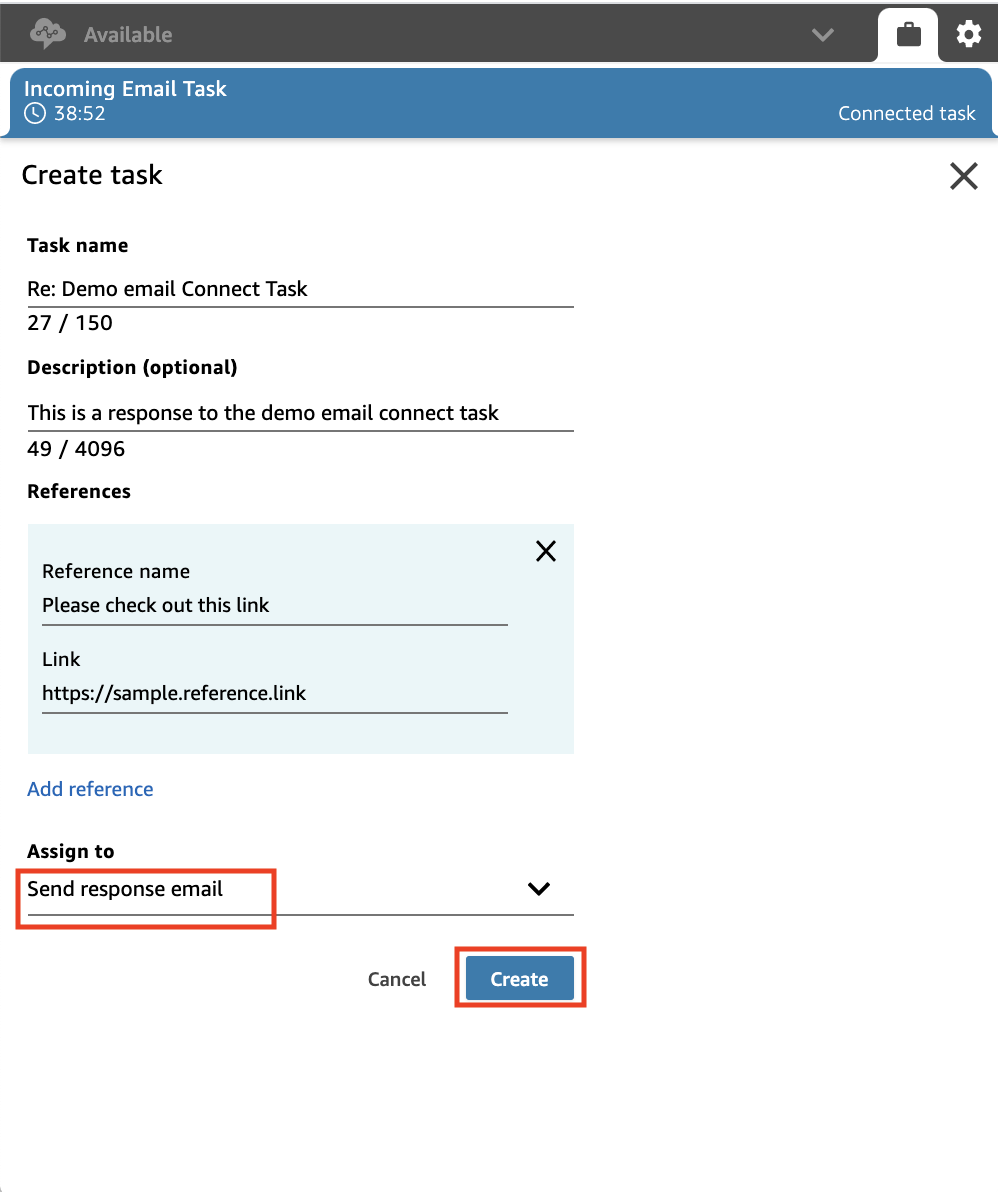Click the Cancel button
Screen dimensions: 998x1192
(x=397, y=979)
